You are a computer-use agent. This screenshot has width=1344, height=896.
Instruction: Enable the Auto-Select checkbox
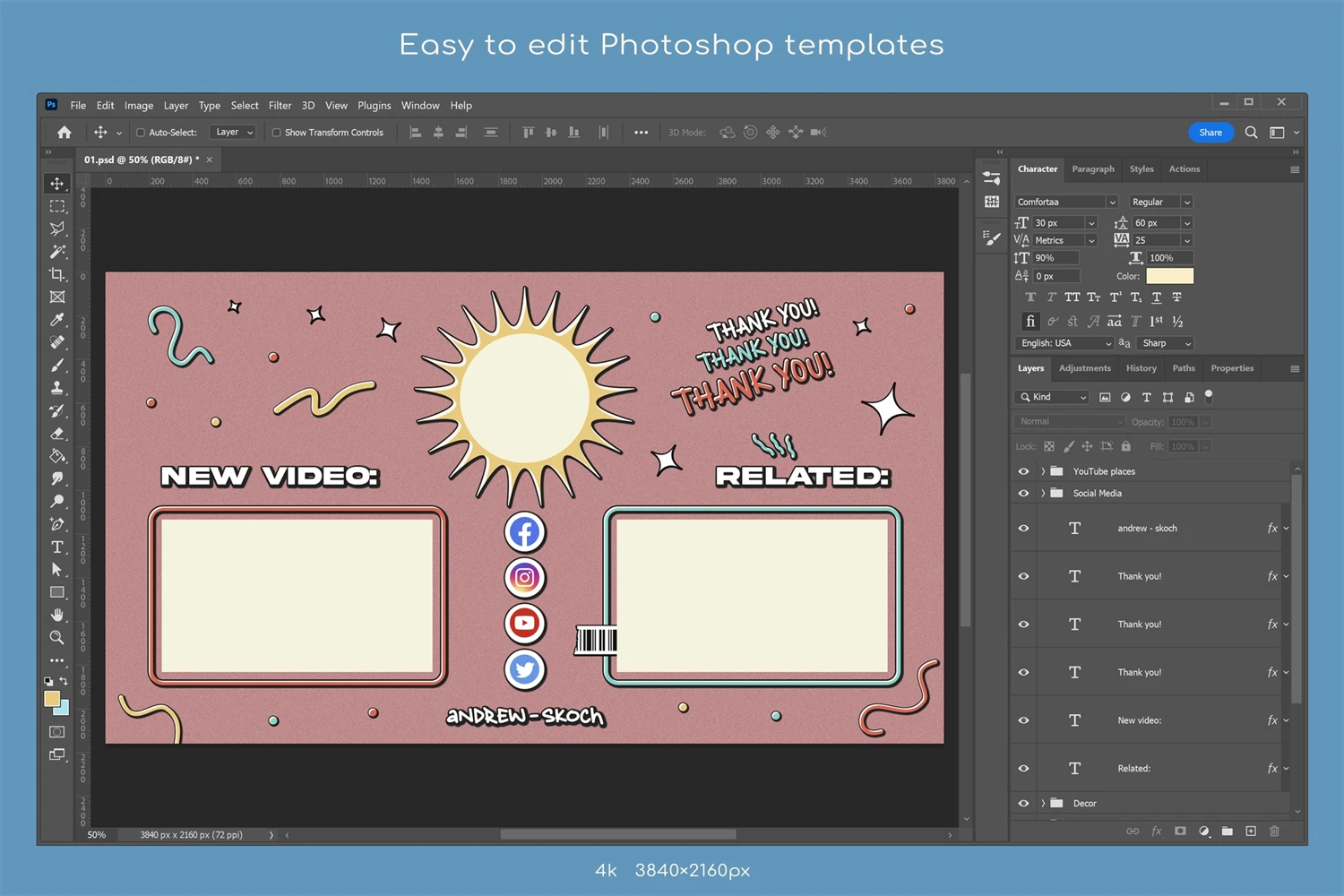(141, 133)
